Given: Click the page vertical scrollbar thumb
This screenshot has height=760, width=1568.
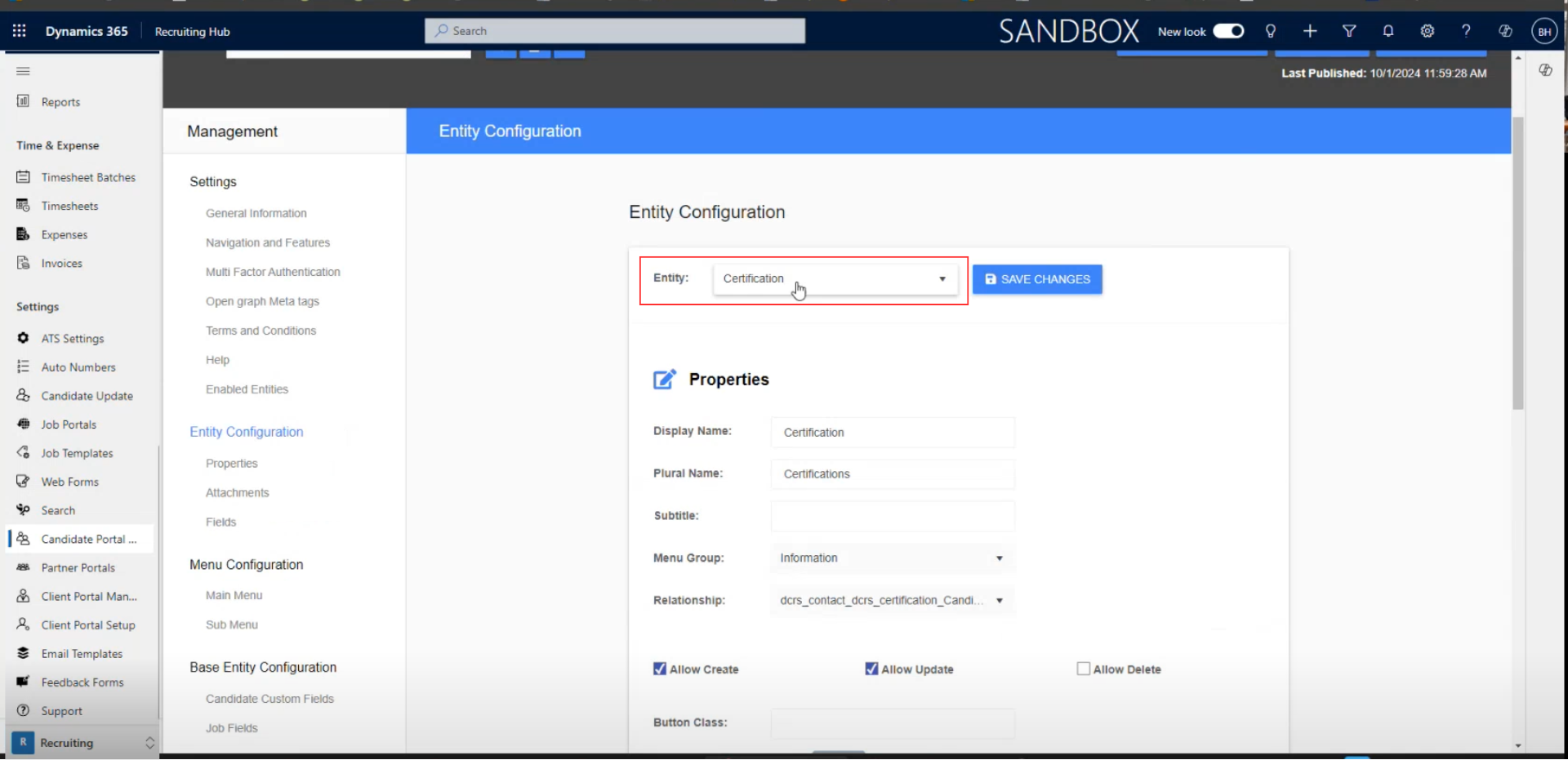Looking at the screenshot, I should [1518, 263].
